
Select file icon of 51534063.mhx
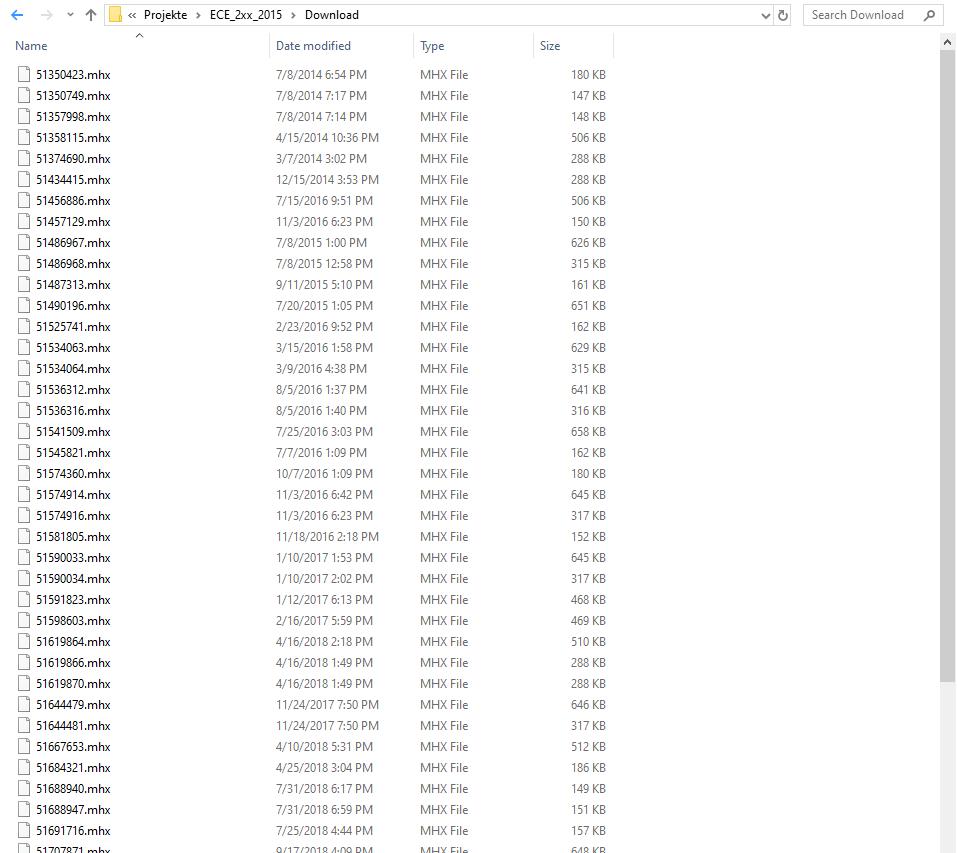24,347
